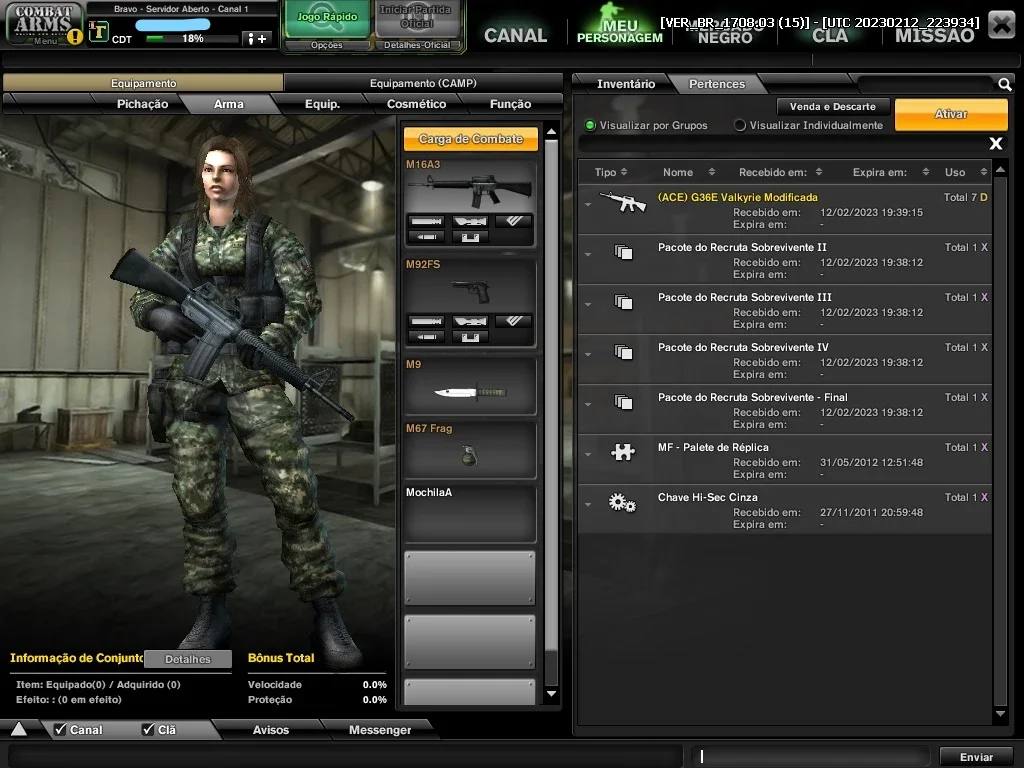Select the M67 Frag grenade slot
The image size is (1024, 768).
pos(470,450)
